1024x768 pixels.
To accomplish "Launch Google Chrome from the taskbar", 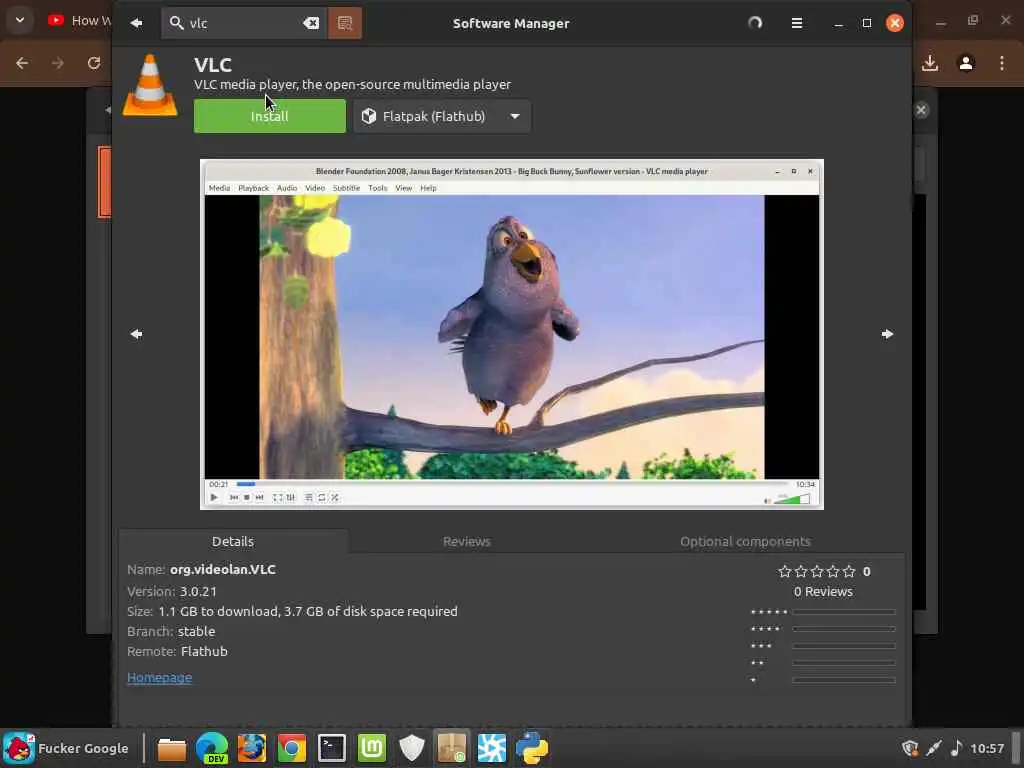I will (x=292, y=748).
